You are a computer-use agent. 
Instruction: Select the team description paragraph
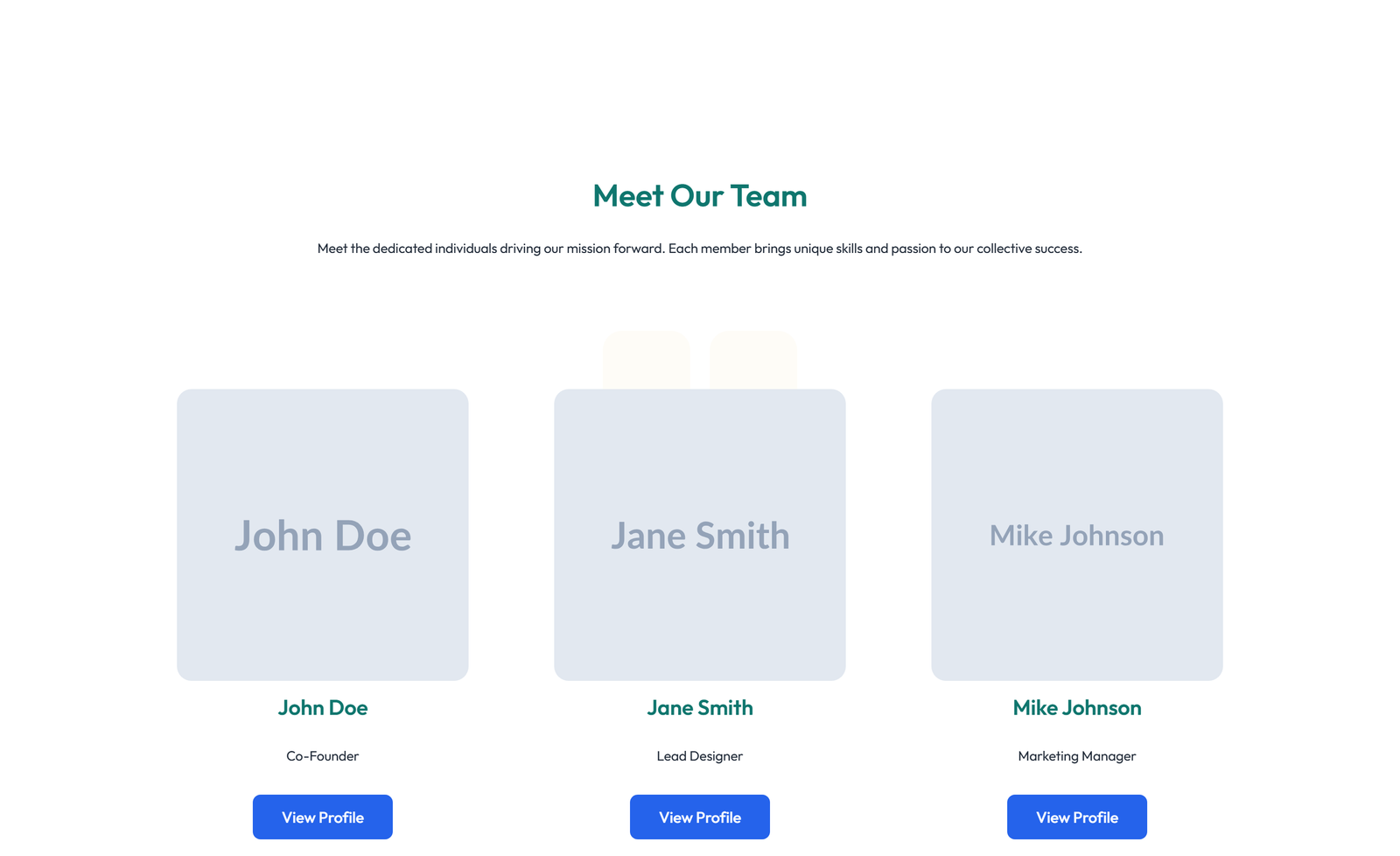(700, 249)
